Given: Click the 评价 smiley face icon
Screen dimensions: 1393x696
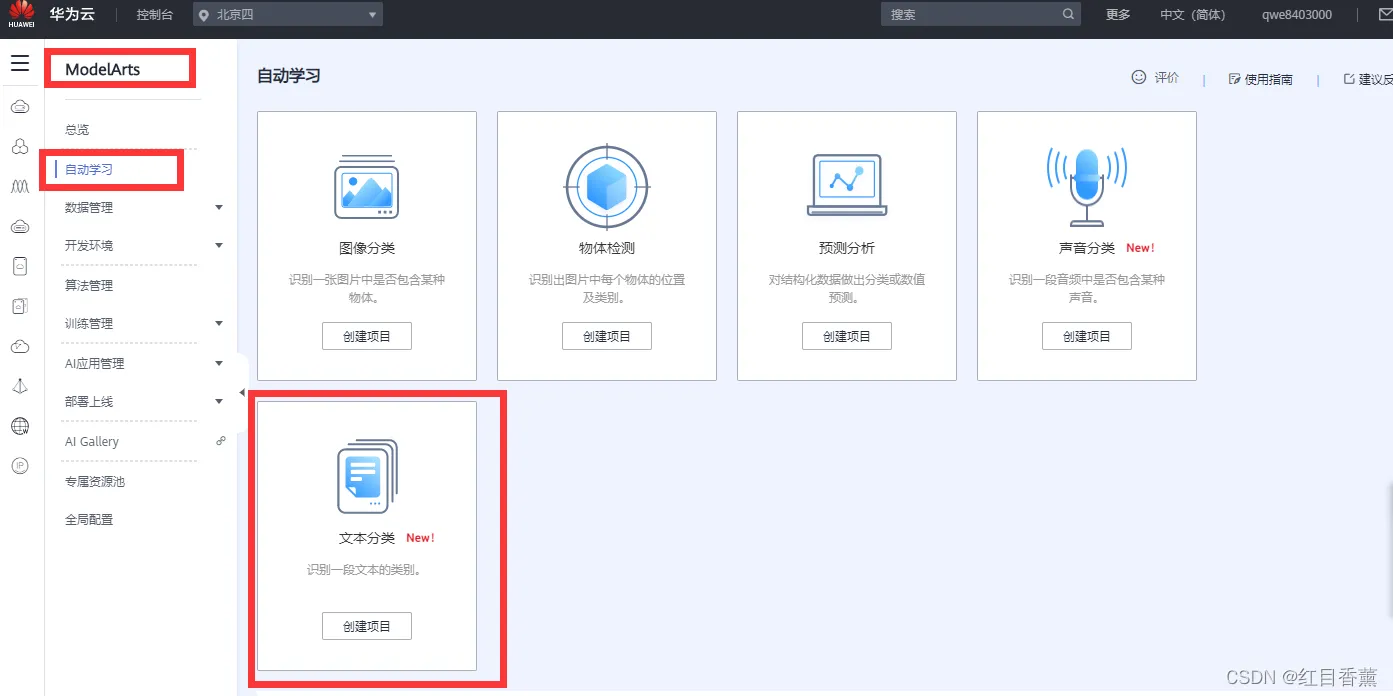Looking at the screenshot, I should pos(1138,77).
